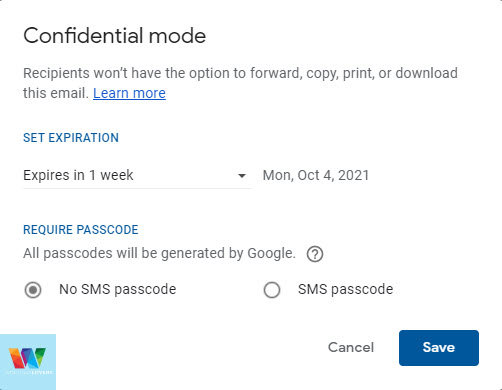This screenshot has width=502, height=390.
Task: Select the SMS passcode radio button
Action: tap(272, 290)
